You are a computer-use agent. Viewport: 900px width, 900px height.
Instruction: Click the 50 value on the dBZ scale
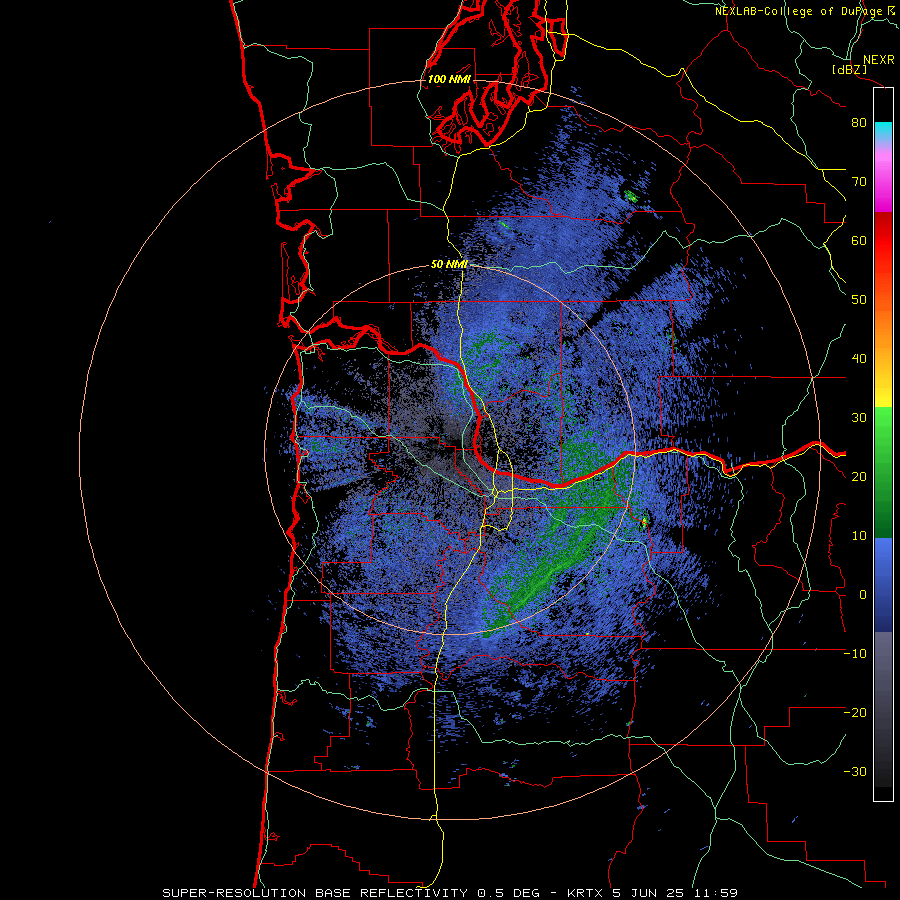point(859,300)
